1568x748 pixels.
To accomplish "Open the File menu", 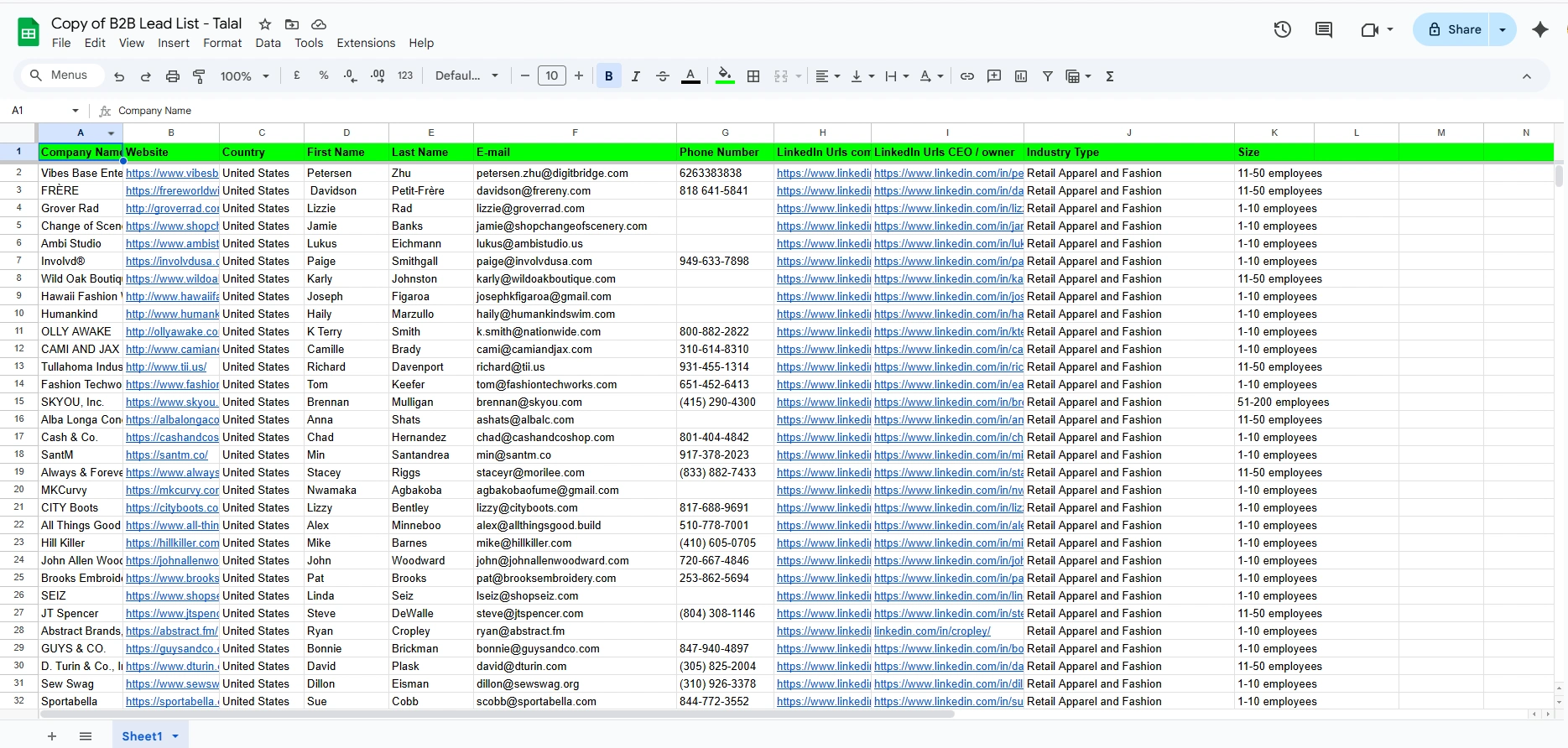I will pos(61,43).
